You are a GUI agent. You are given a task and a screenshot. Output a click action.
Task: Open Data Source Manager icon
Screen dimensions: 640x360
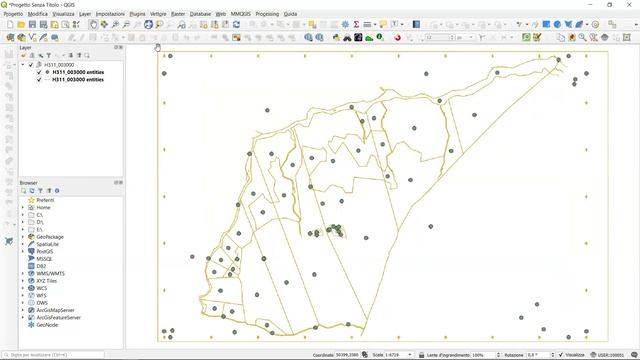(x=10, y=38)
